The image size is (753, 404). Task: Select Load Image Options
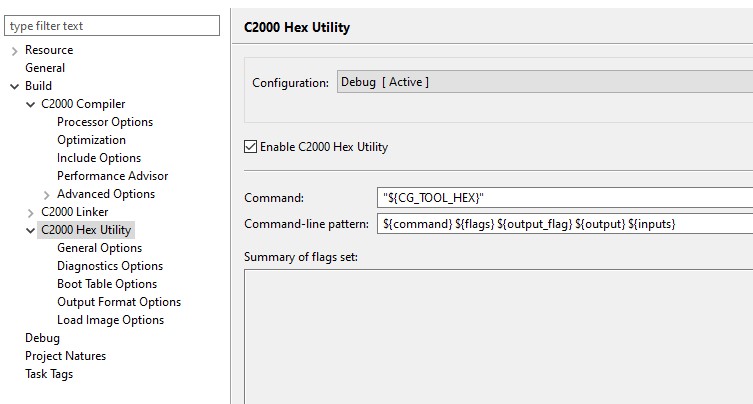tap(110, 320)
